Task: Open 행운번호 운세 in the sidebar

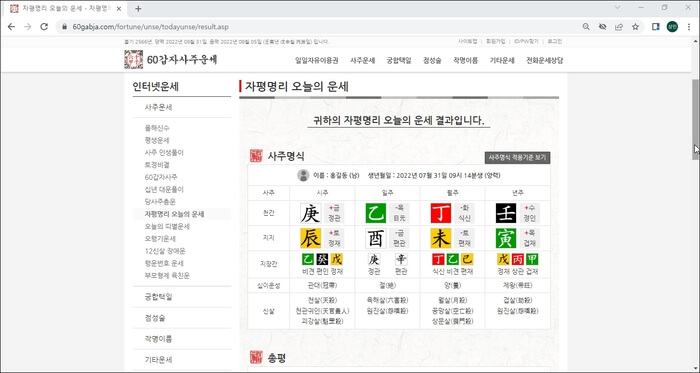Action: tap(164, 263)
